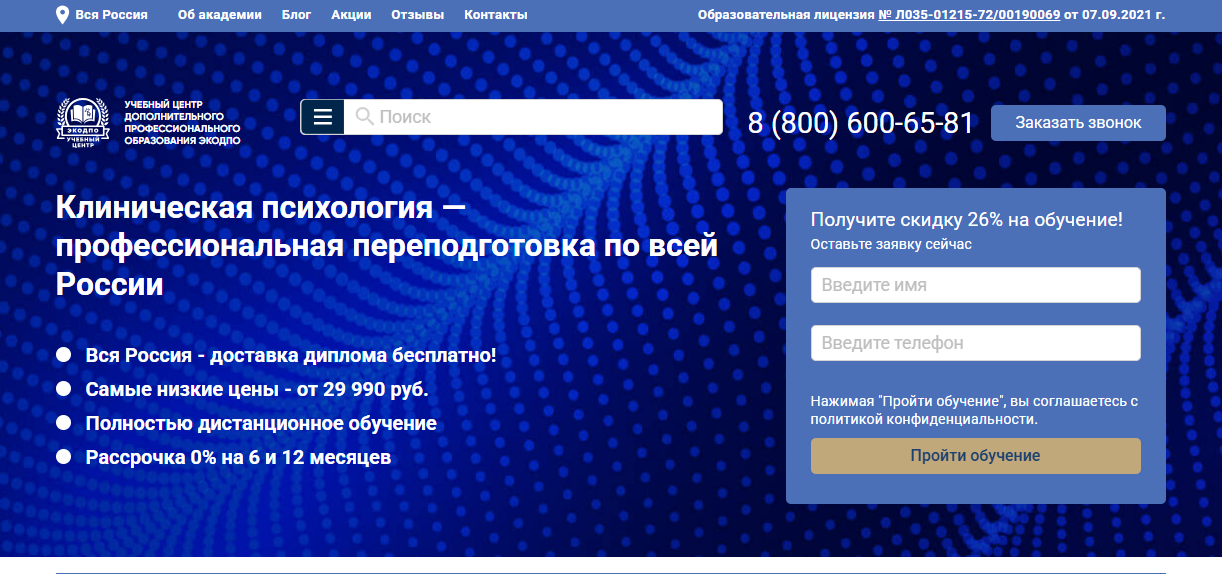Click the magnifier search icon
Image resolution: width=1222 pixels, height=574 pixels.
click(365, 117)
